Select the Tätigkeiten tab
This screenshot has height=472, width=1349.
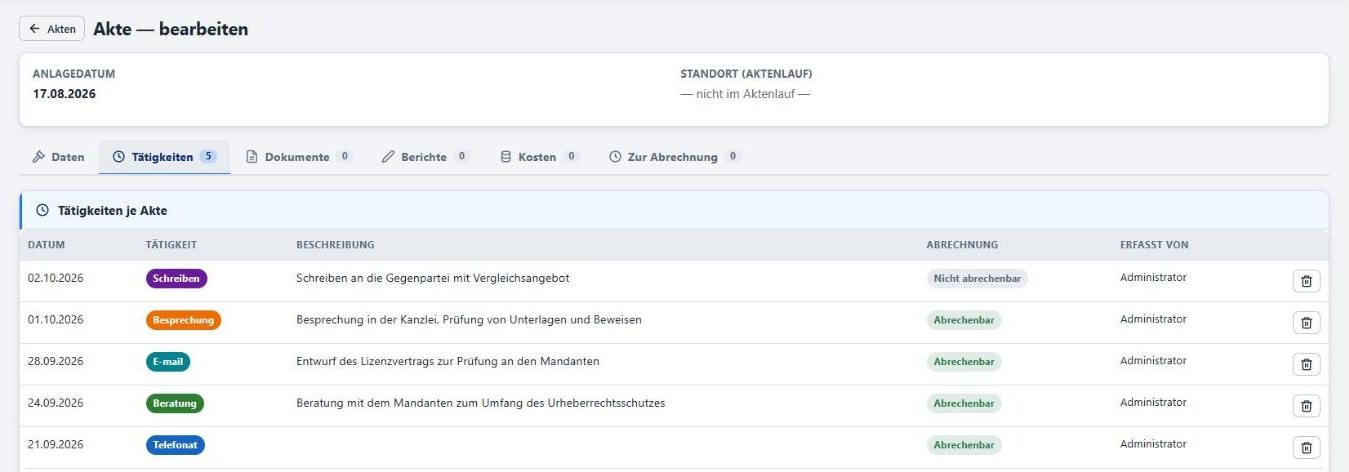[x=164, y=157]
